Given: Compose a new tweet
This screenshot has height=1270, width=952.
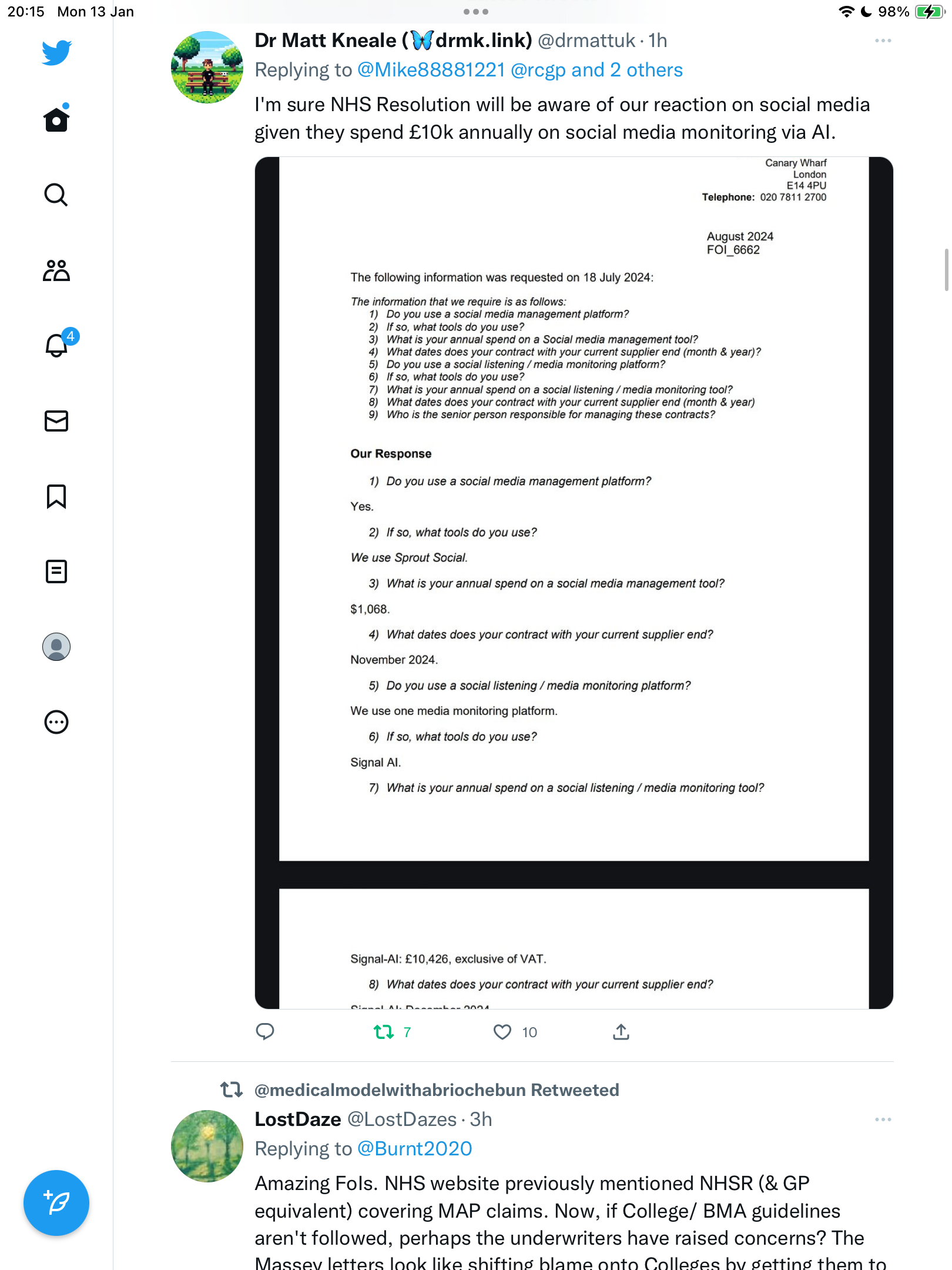Looking at the screenshot, I should pyautogui.click(x=56, y=1203).
